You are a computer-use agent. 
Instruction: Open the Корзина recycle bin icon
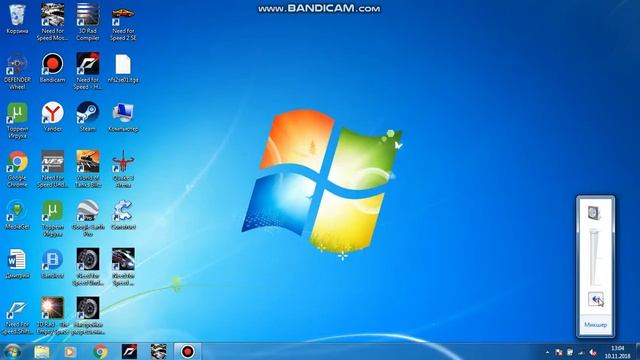point(17,20)
